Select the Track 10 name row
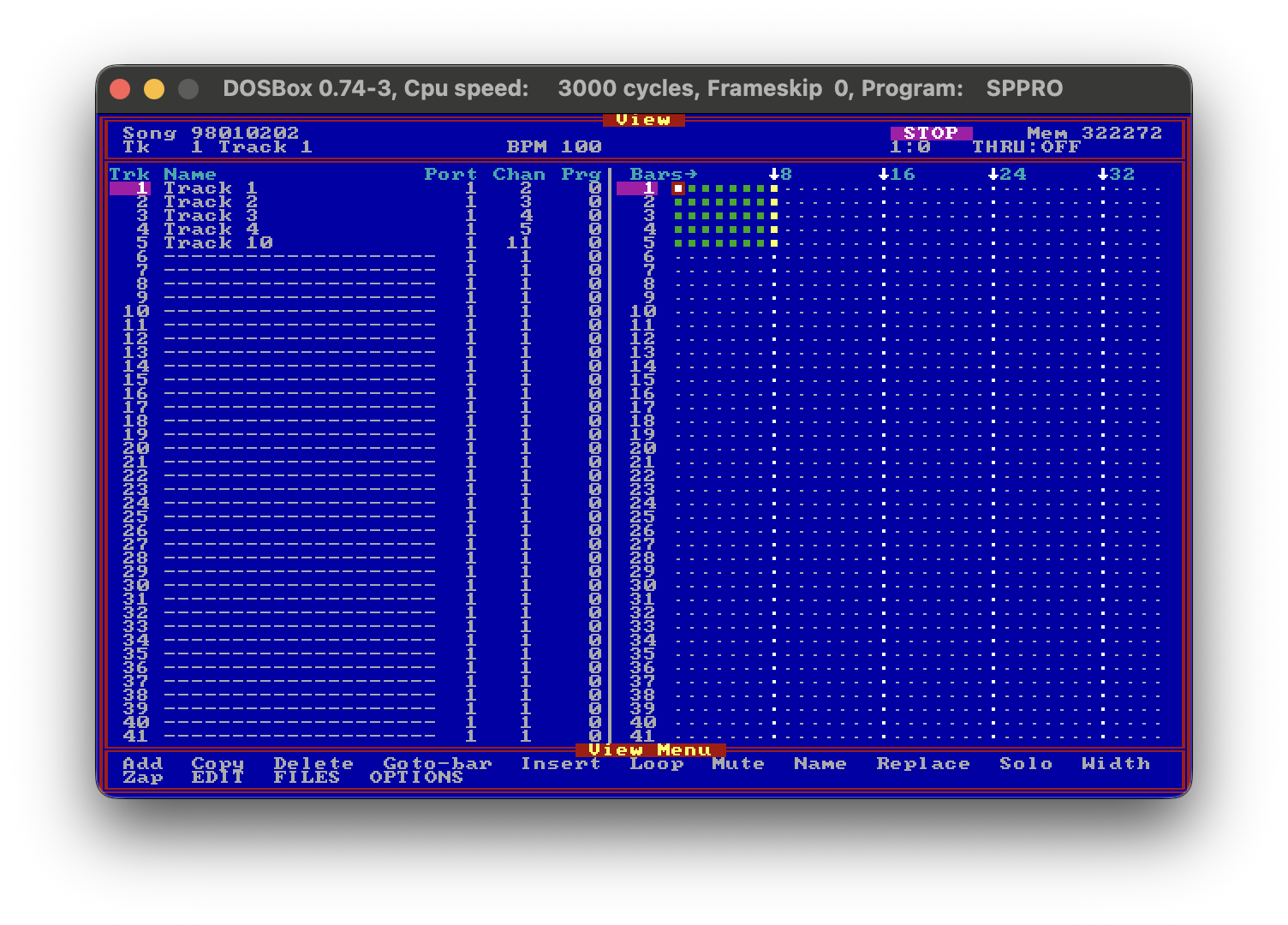The width and height of the screenshot is (1288, 925). click(218, 242)
